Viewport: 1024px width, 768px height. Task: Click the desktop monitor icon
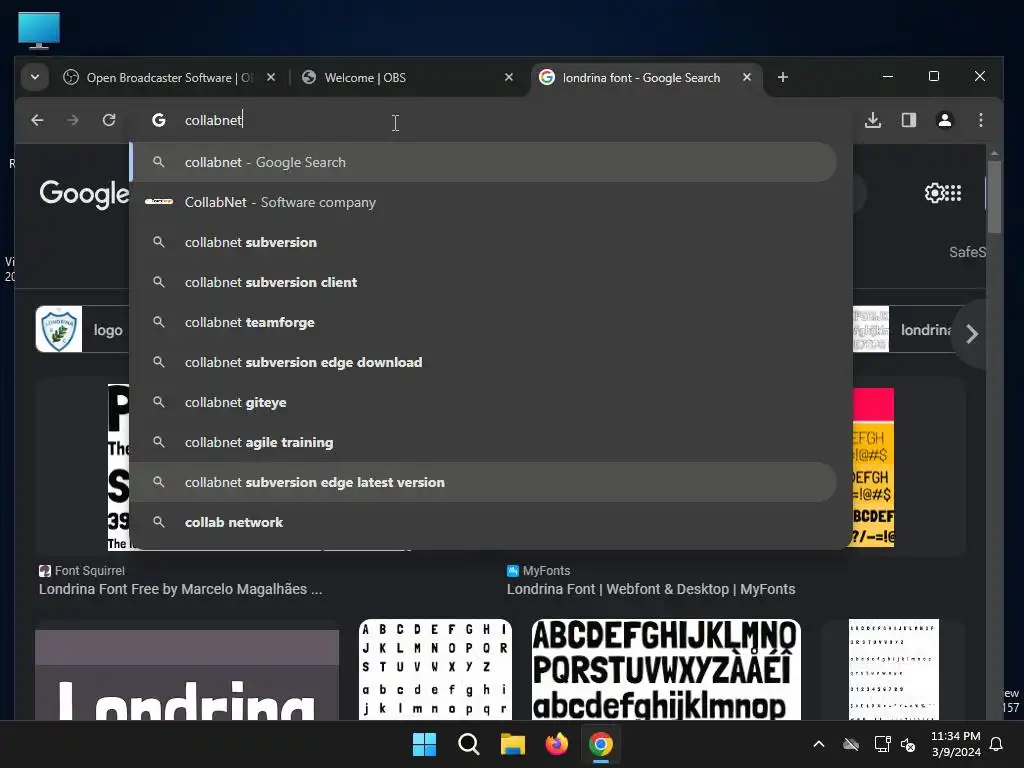point(39,30)
